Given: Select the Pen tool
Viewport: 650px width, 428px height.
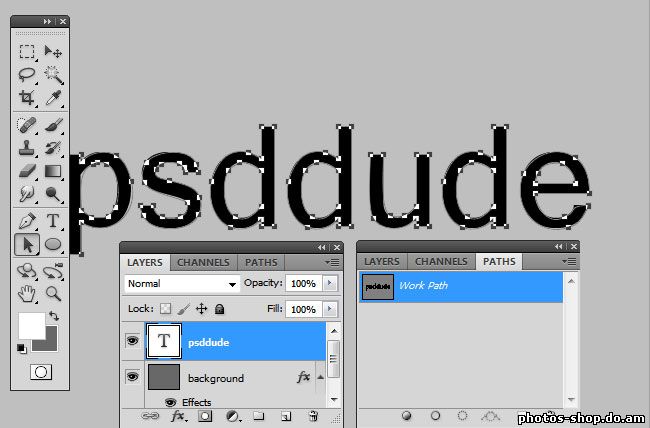Looking at the screenshot, I should [27, 221].
